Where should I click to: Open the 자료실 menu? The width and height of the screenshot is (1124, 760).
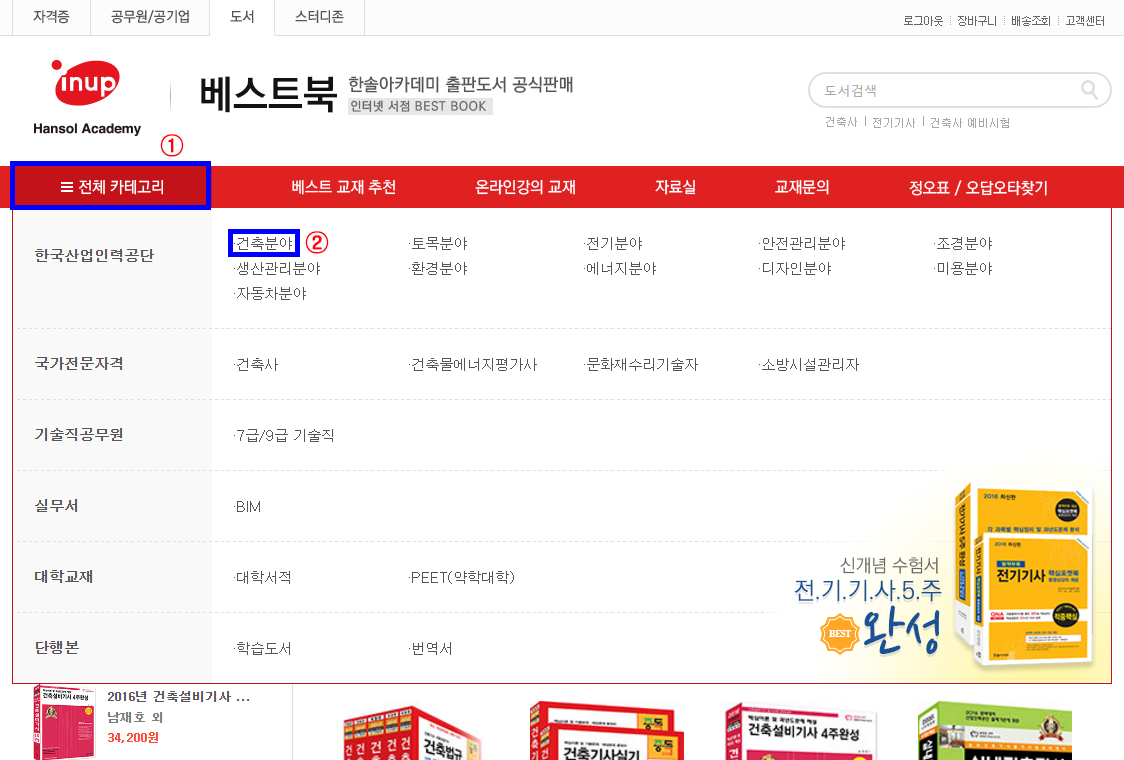[x=675, y=187]
